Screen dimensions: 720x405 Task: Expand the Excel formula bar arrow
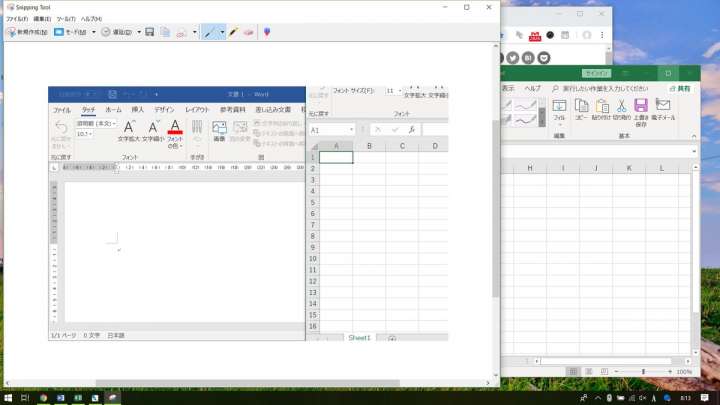click(694, 151)
